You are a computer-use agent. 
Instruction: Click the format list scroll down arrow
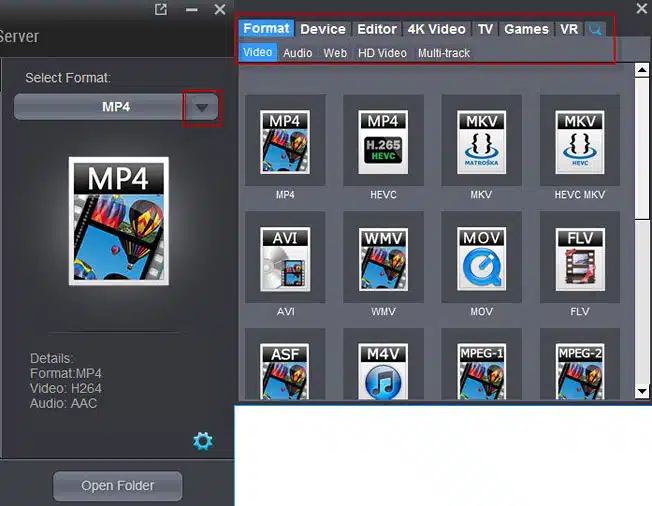(x=642, y=391)
